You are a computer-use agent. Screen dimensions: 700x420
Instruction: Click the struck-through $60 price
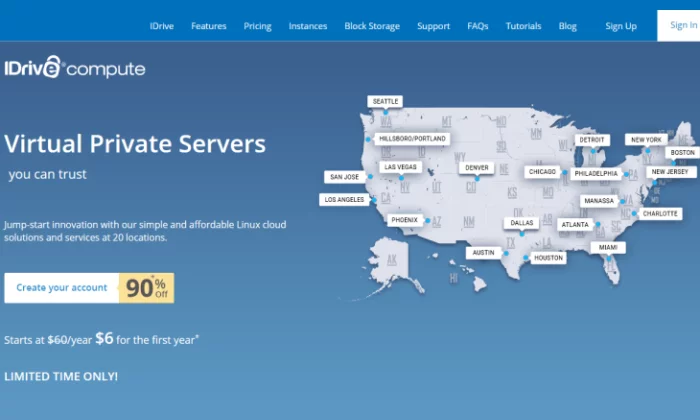tap(58, 340)
